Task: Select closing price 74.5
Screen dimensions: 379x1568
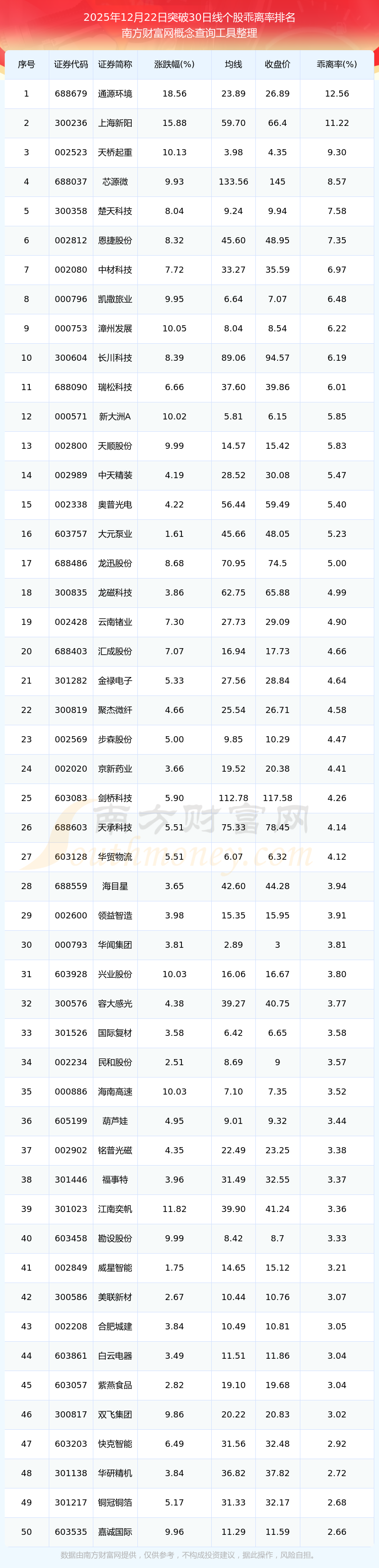Action: pos(277,563)
